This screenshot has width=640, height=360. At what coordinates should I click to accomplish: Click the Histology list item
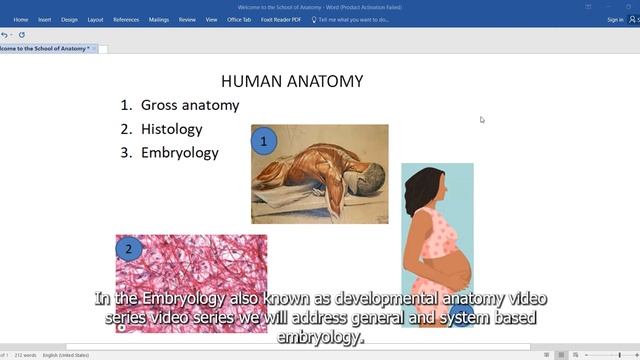pos(171,129)
